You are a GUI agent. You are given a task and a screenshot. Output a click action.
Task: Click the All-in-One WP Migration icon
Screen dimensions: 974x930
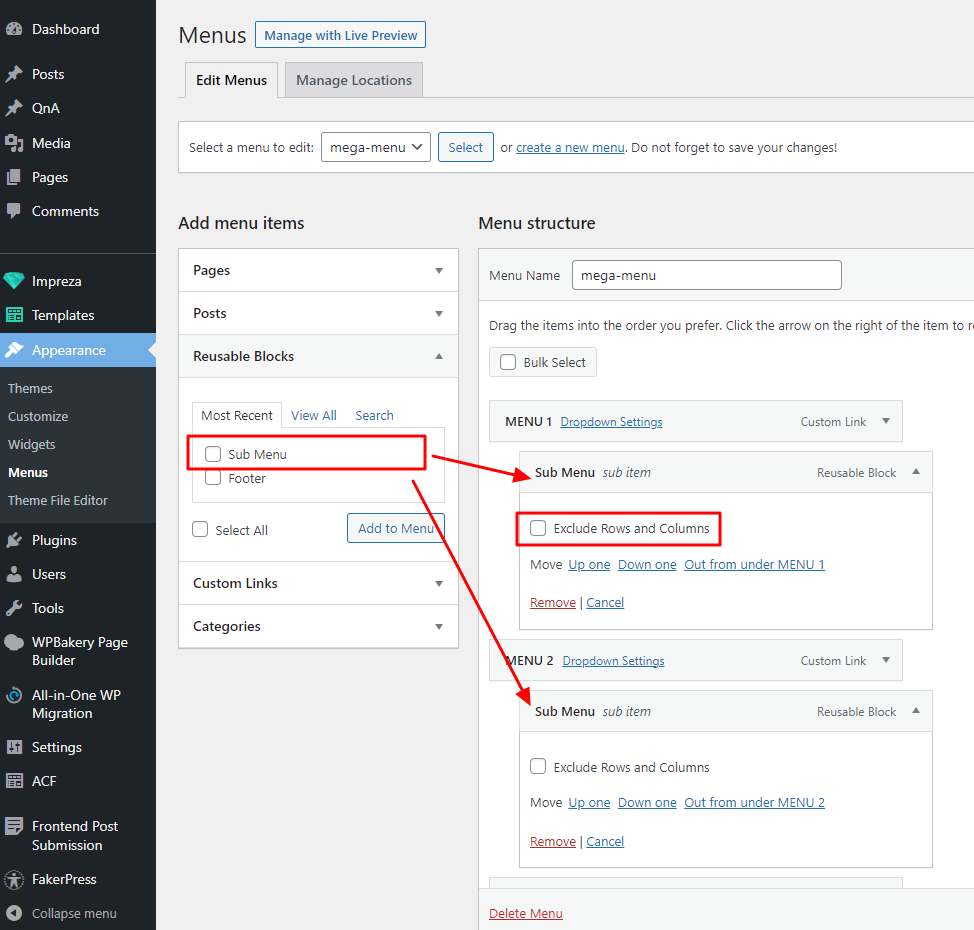click(14, 695)
